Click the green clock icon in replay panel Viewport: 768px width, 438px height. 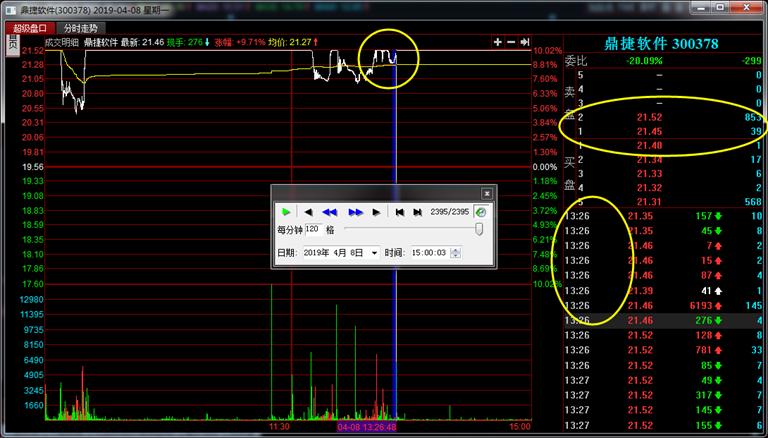[x=480, y=212]
